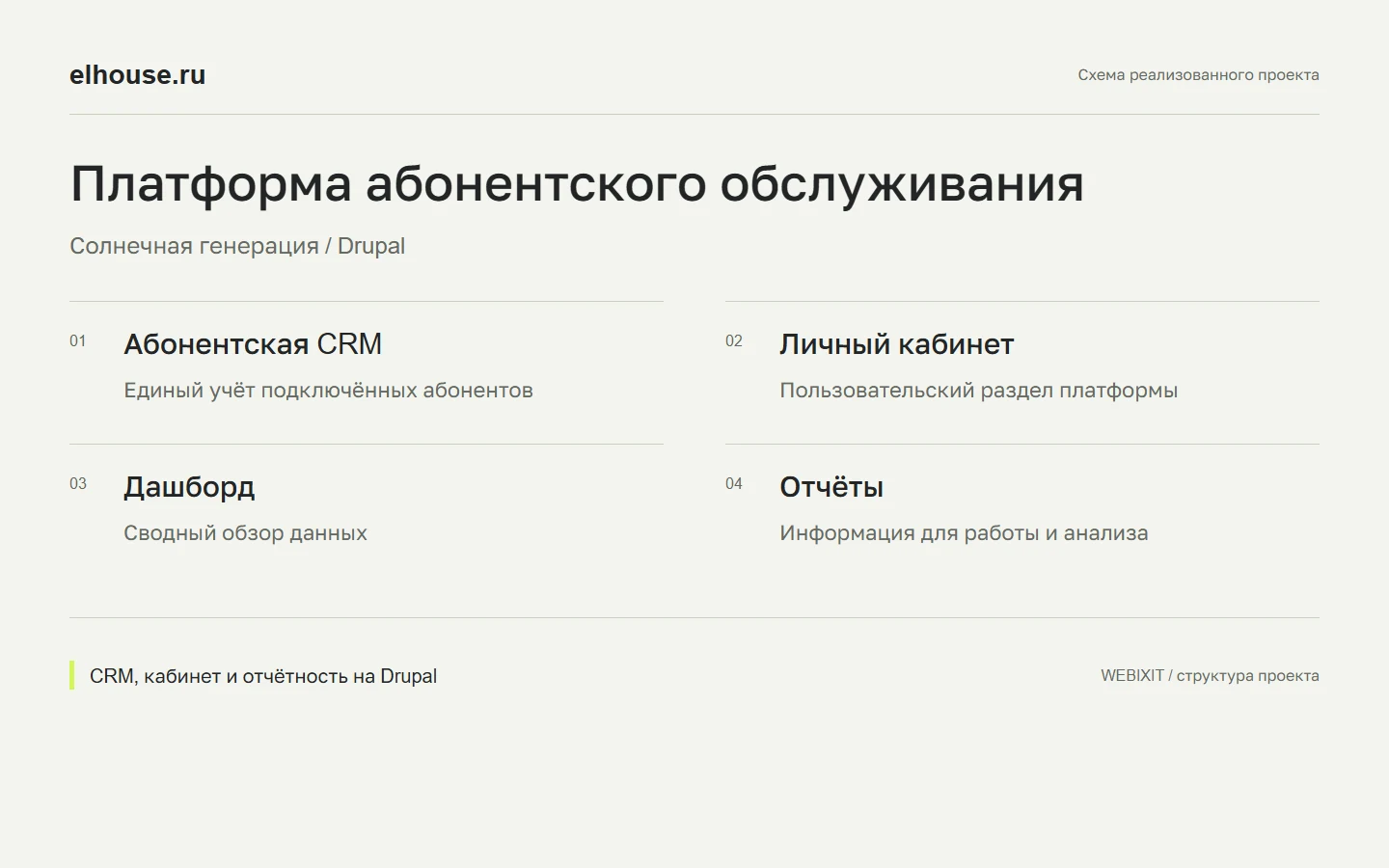Open the 'Отчёты' heading
The image size is (1389, 868).
[x=831, y=487]
